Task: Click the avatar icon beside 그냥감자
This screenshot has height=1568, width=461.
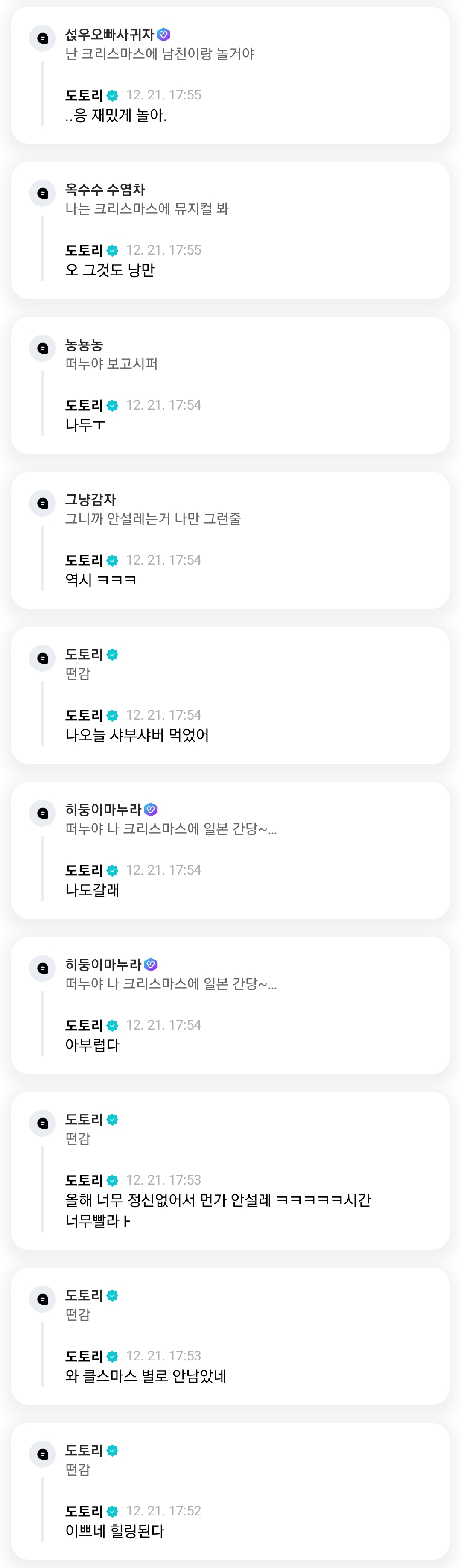Action: (x=43, y=503)
